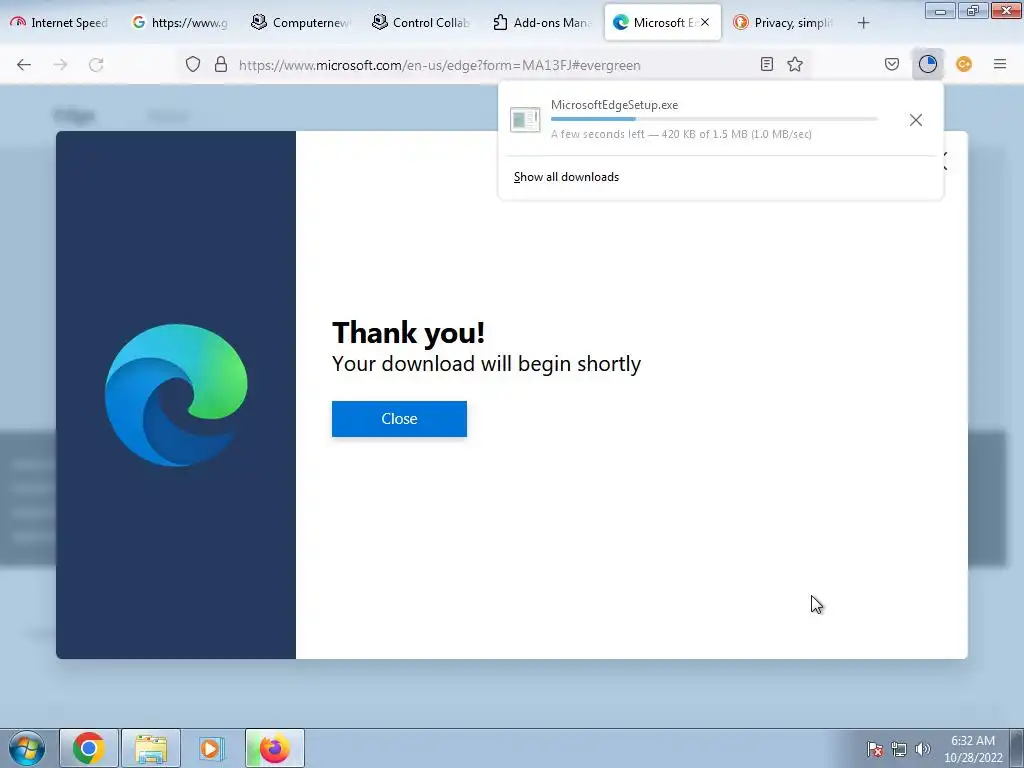Screen dimensions: 1024x768
Task: Open Windows Explorer from the taskbar
Action: 151,748
